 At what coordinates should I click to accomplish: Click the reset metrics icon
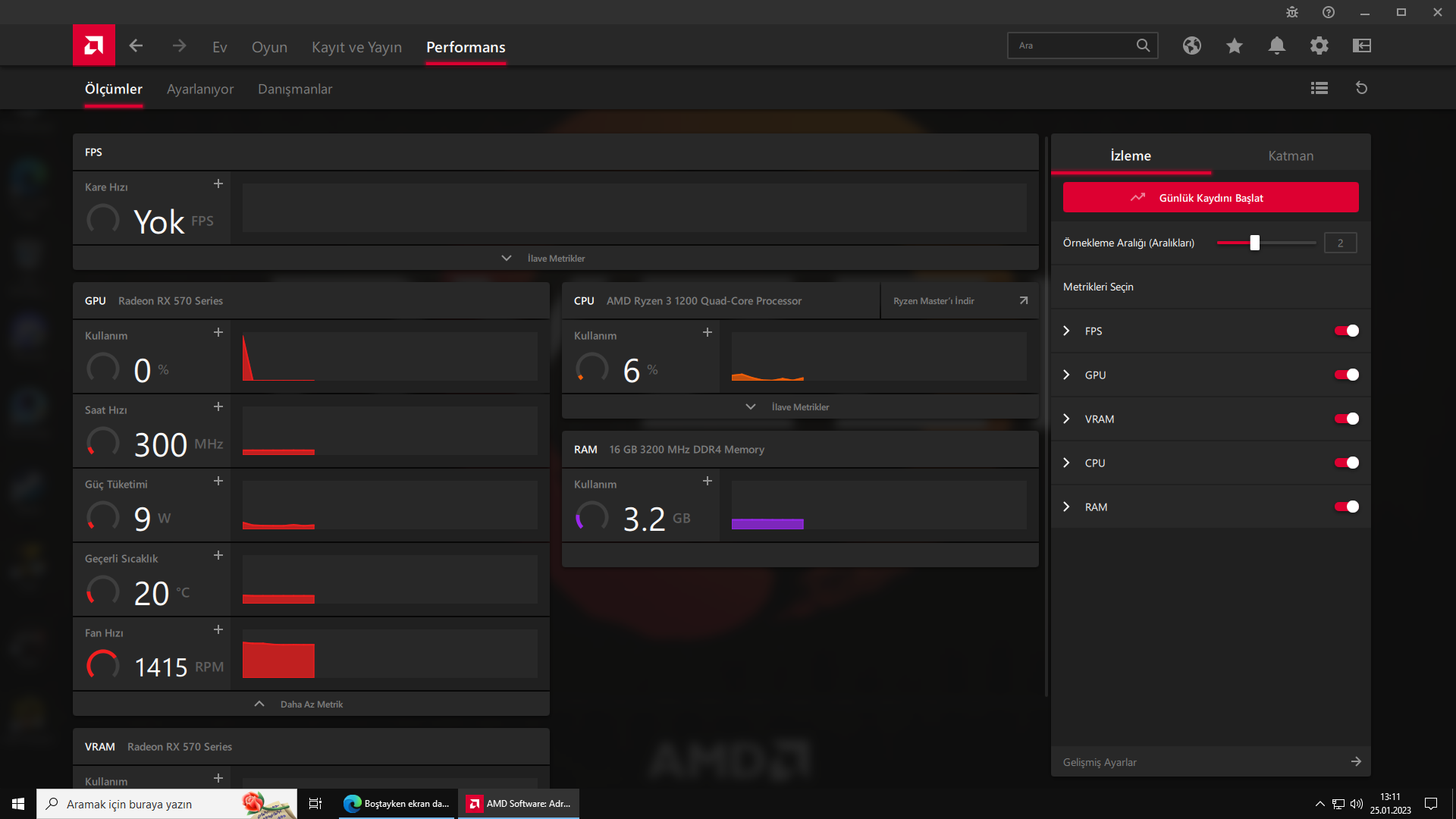(1361, 88)
